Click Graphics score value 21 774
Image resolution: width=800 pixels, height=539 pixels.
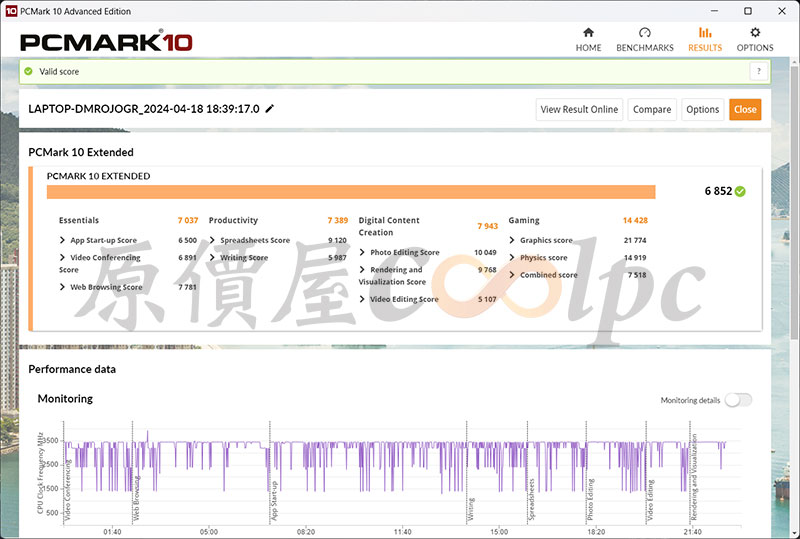[x=635, y=240]
